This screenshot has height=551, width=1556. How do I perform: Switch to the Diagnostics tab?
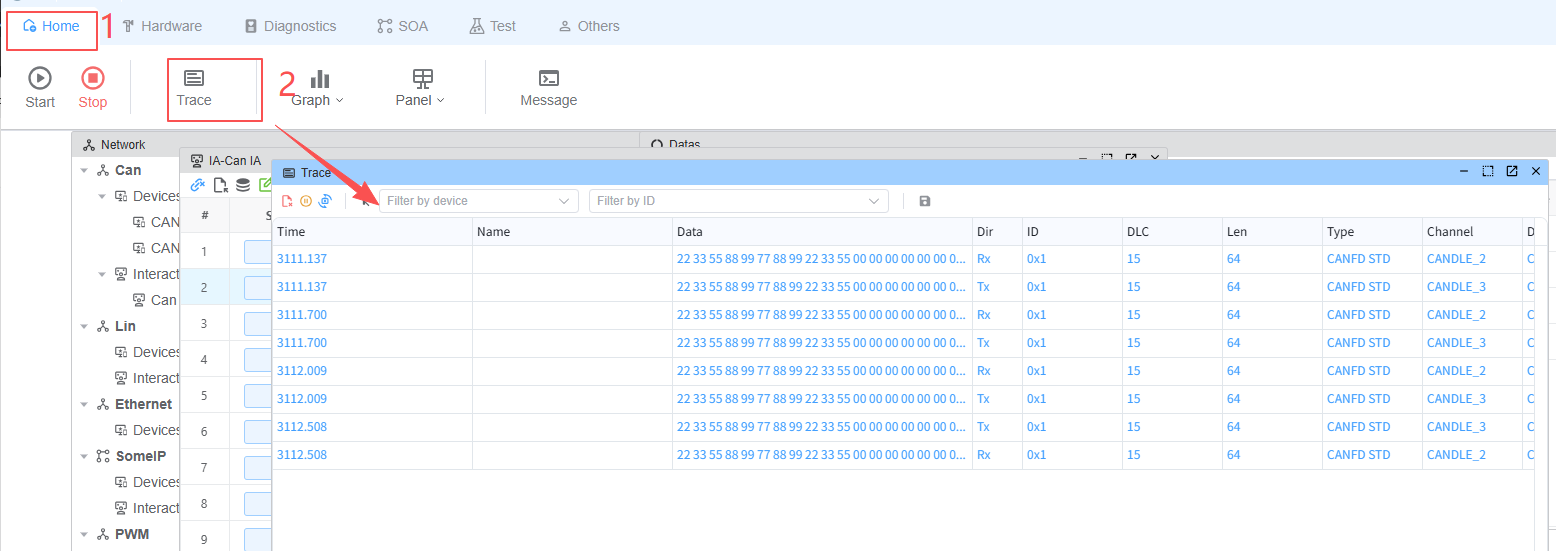coord(290,26)
